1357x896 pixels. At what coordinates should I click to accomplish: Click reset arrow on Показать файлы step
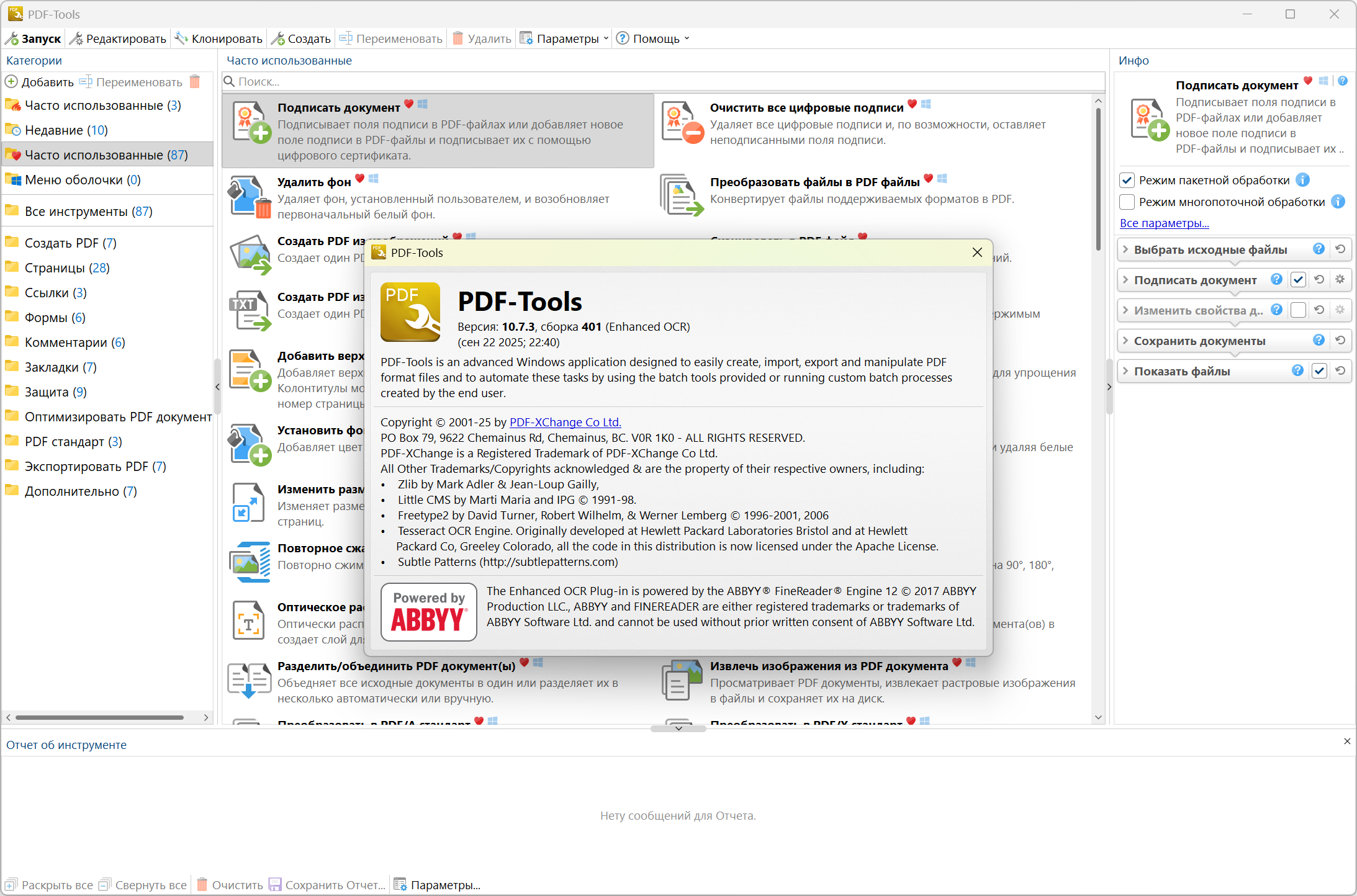click(x=1340, y=371)
